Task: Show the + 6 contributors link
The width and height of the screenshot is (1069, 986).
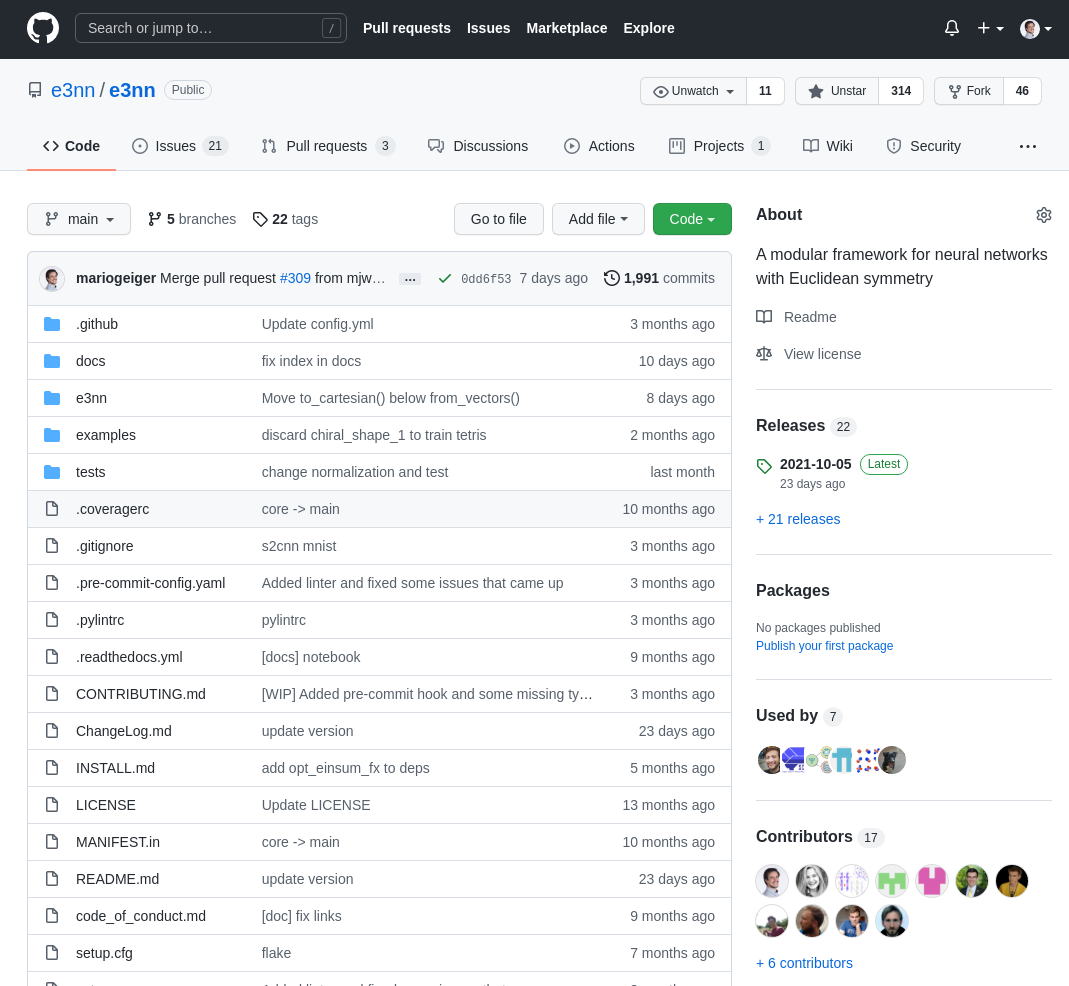Action: 804,963
